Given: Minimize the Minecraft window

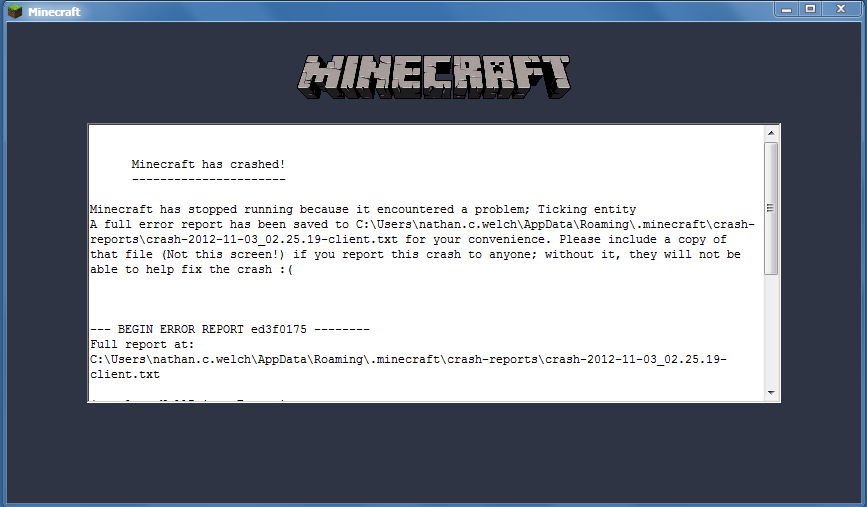Looking at the screenshot, I should click(x=786, y=9).
